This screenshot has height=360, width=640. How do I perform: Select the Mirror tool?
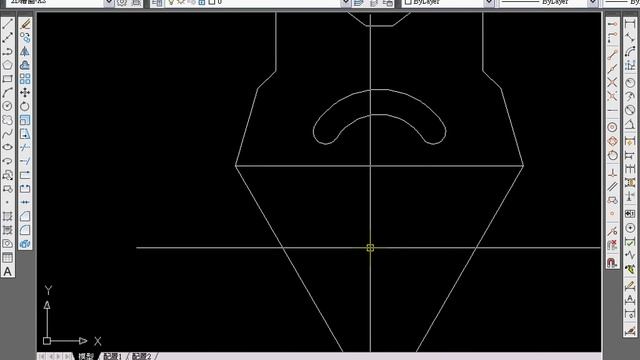(x=25, y=52)
